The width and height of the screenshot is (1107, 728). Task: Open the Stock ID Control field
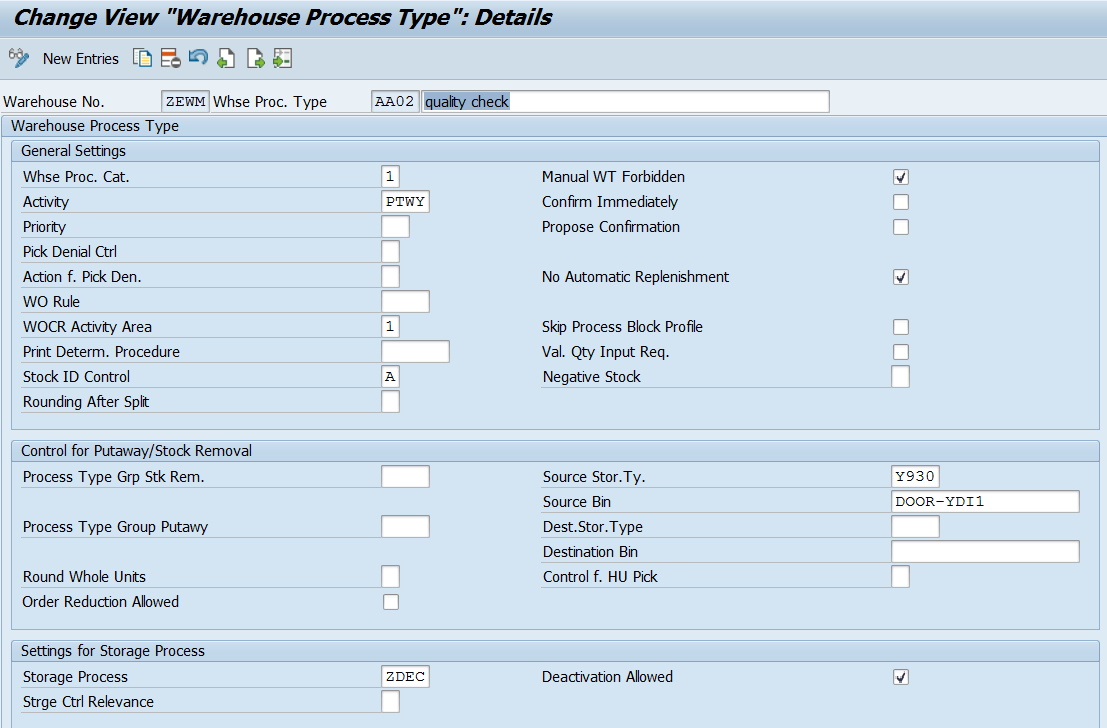390,377
